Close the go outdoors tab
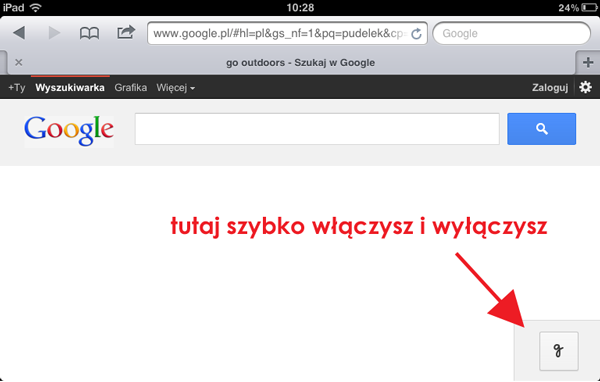This screenshot has height=382, width=600. coord(18,62)
